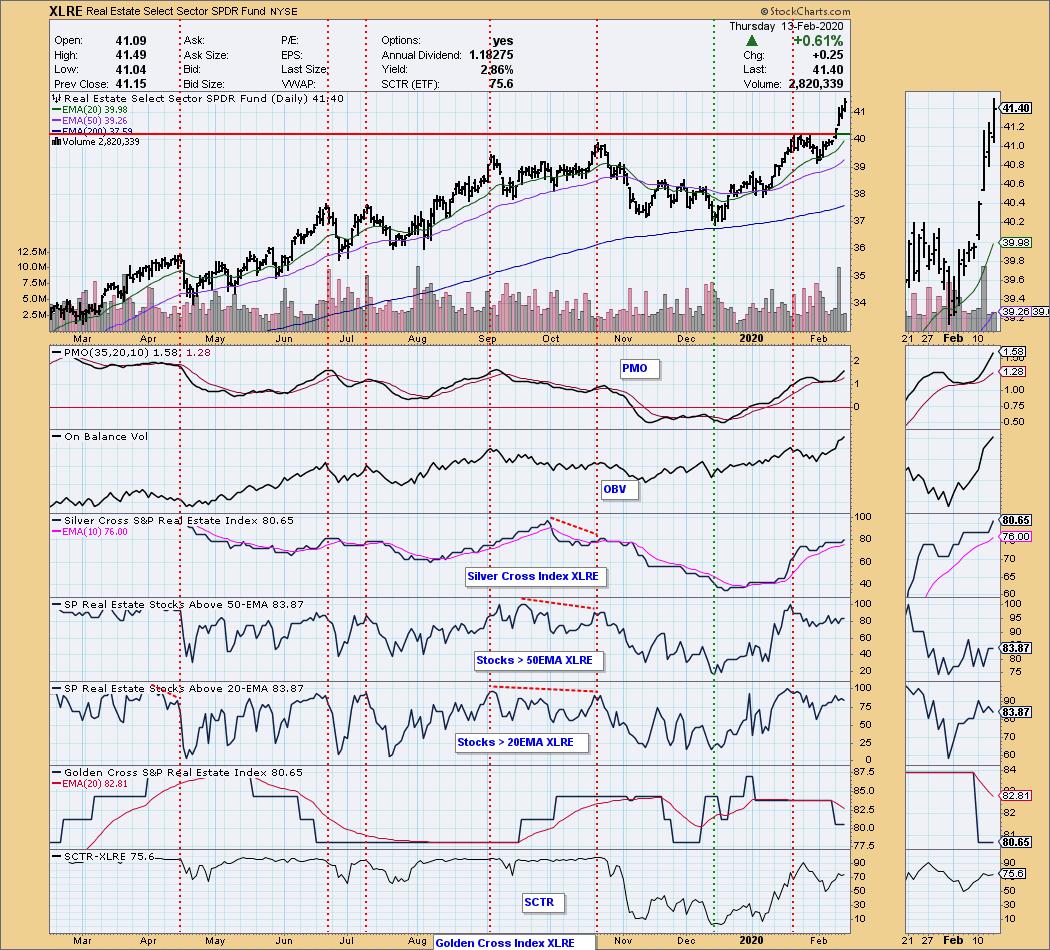Select the header Volume value 2,820,339
The image size is (1050, 950).
click(x=816, y=84)
